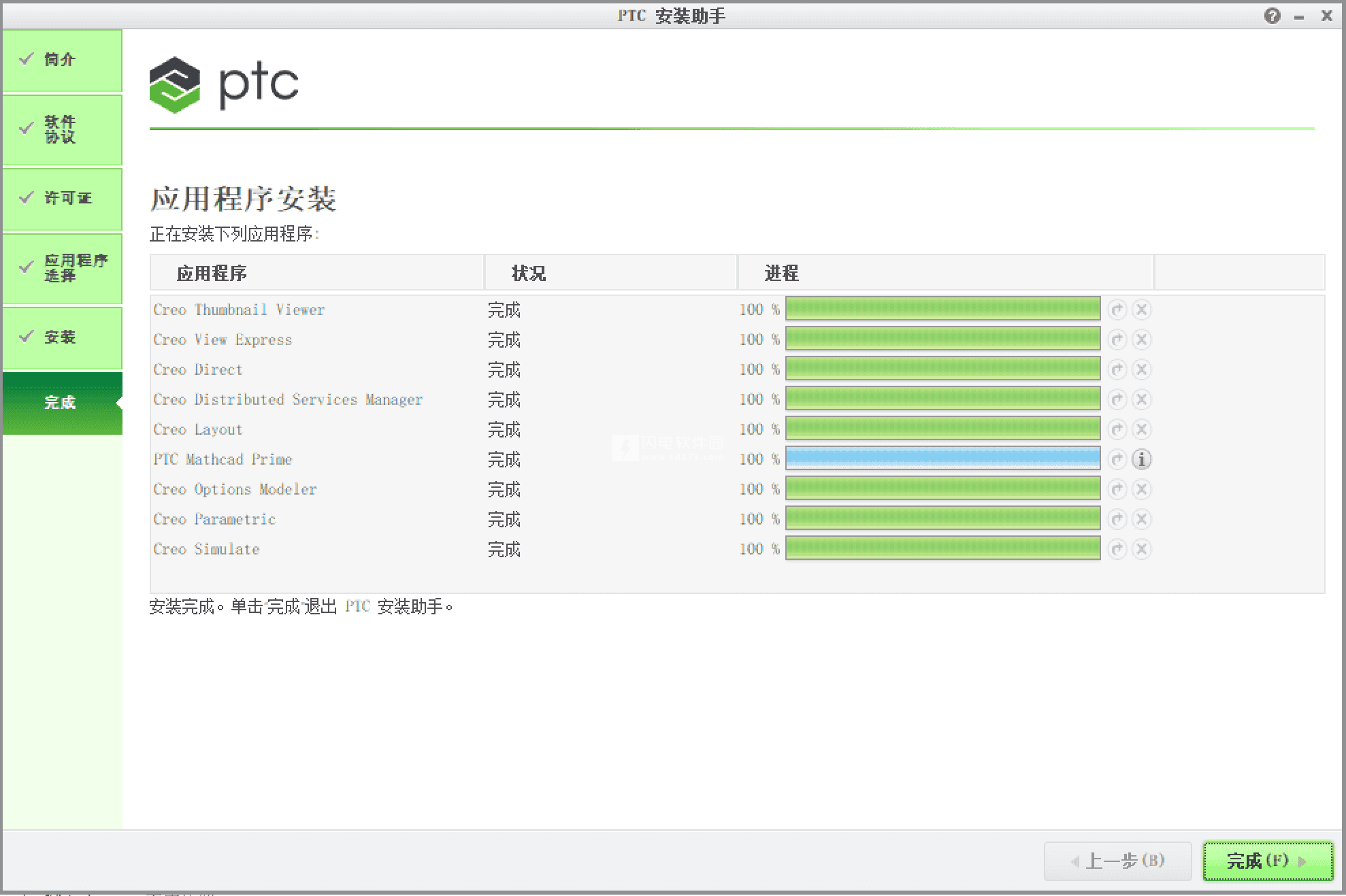The height and width of the screenshot is (896, 1346).
Task: Open info icon for PTC Mathcad Prime
Action: [1142, 459]
